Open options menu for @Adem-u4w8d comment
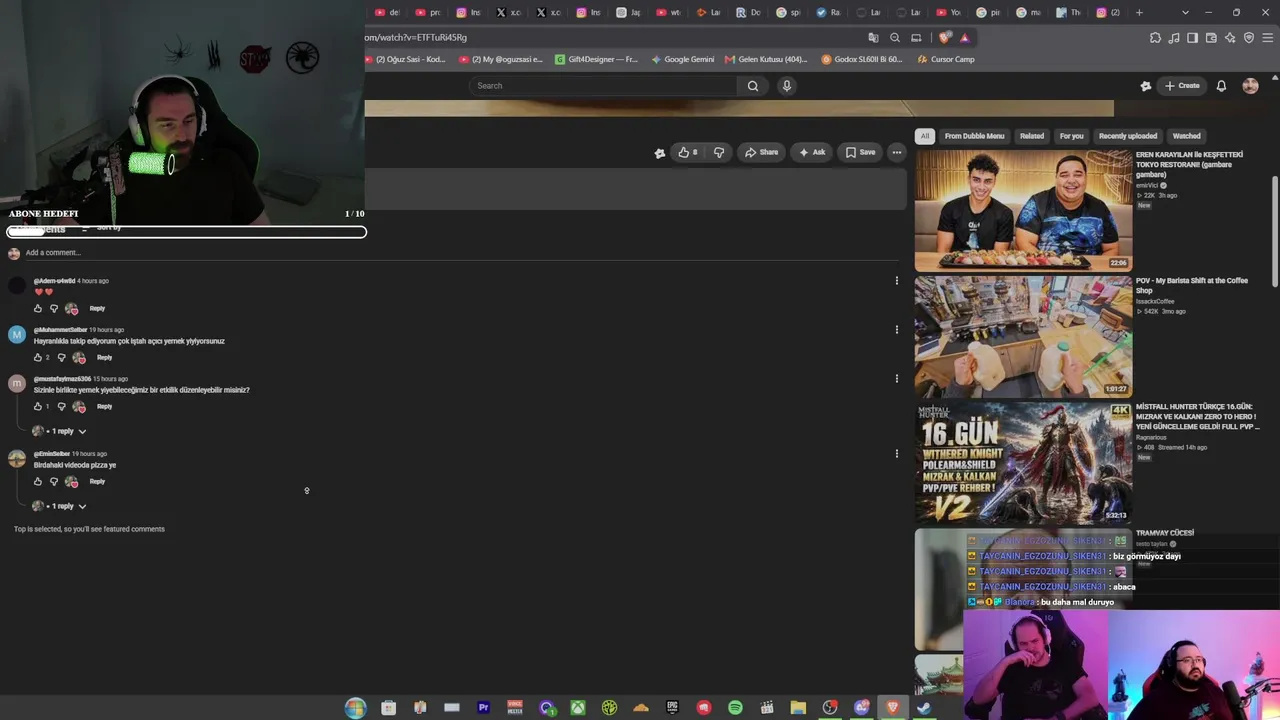Viewport: 1280px width, 720px height. [x=896, y=281]
